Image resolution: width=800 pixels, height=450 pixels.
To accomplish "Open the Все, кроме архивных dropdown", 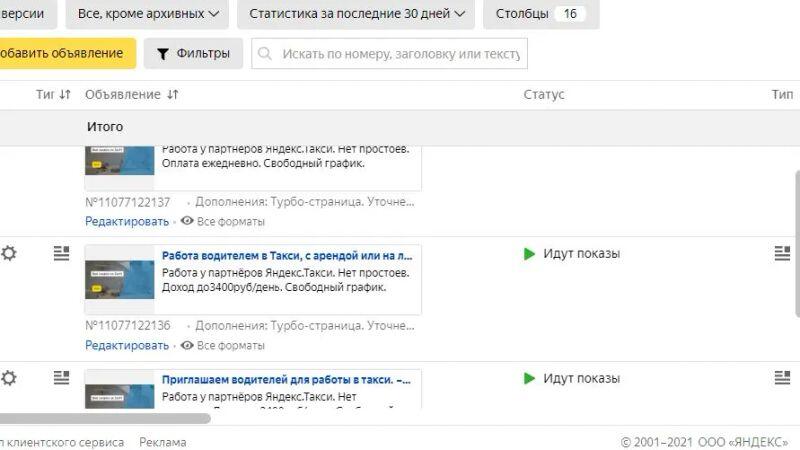I will (147, 14).
